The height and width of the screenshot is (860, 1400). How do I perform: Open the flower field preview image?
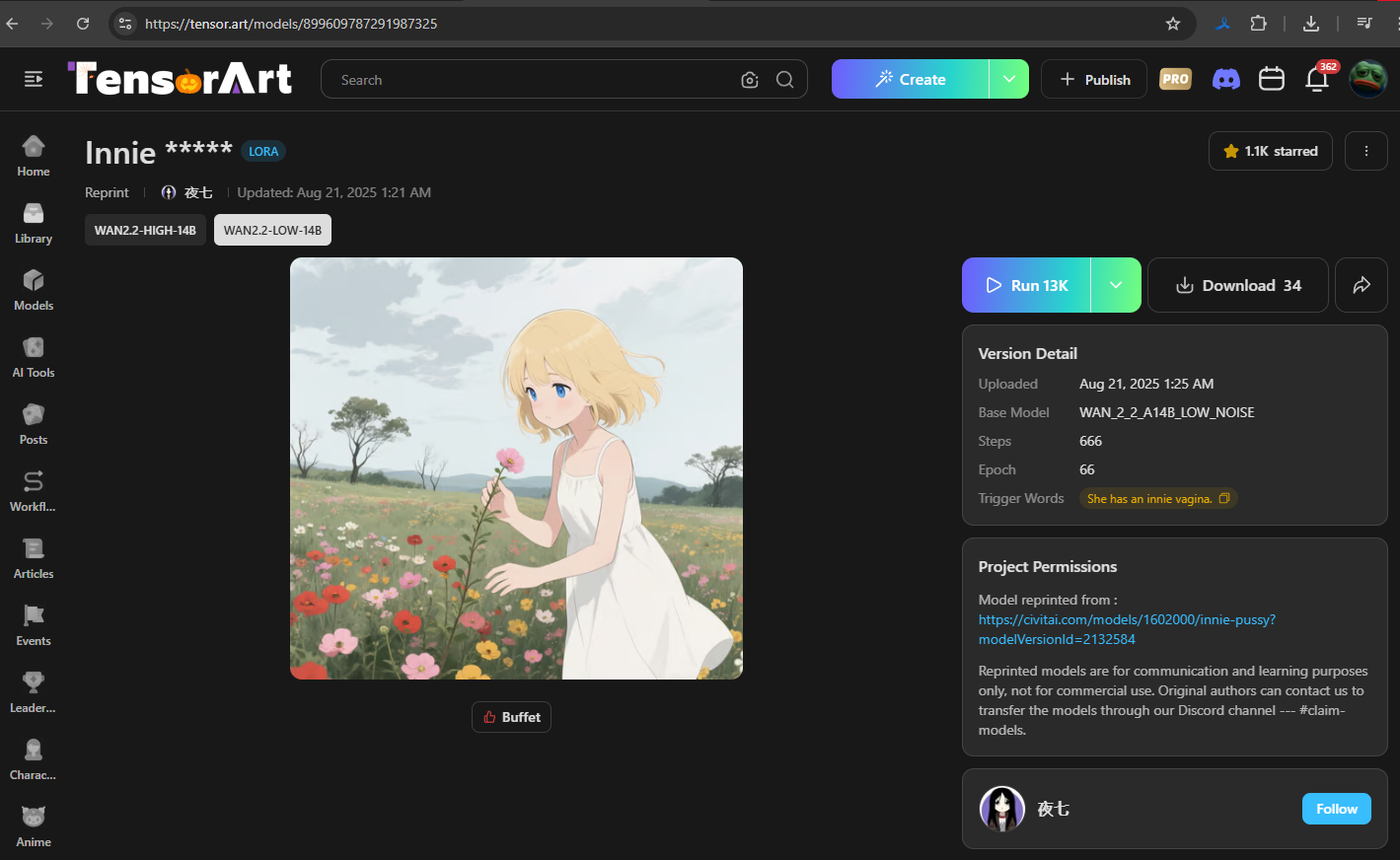tap(516, 468)
